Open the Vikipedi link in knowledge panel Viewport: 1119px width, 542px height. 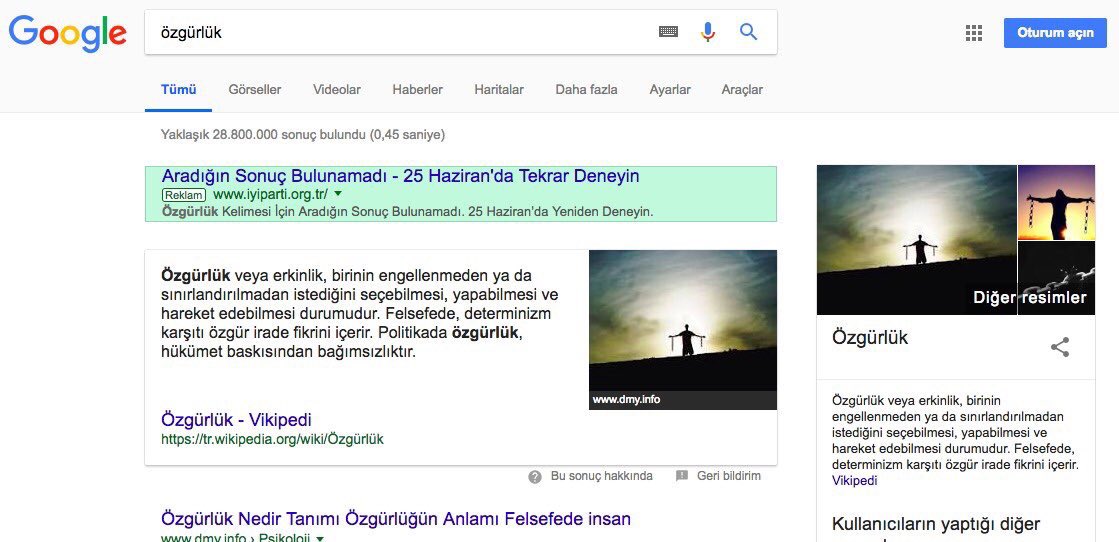click(854, 481)
